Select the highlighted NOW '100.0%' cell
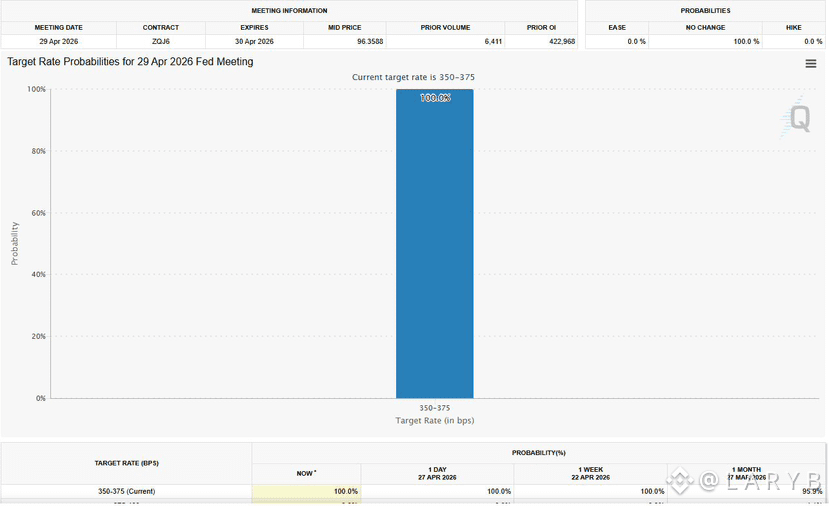 point(307,491)
